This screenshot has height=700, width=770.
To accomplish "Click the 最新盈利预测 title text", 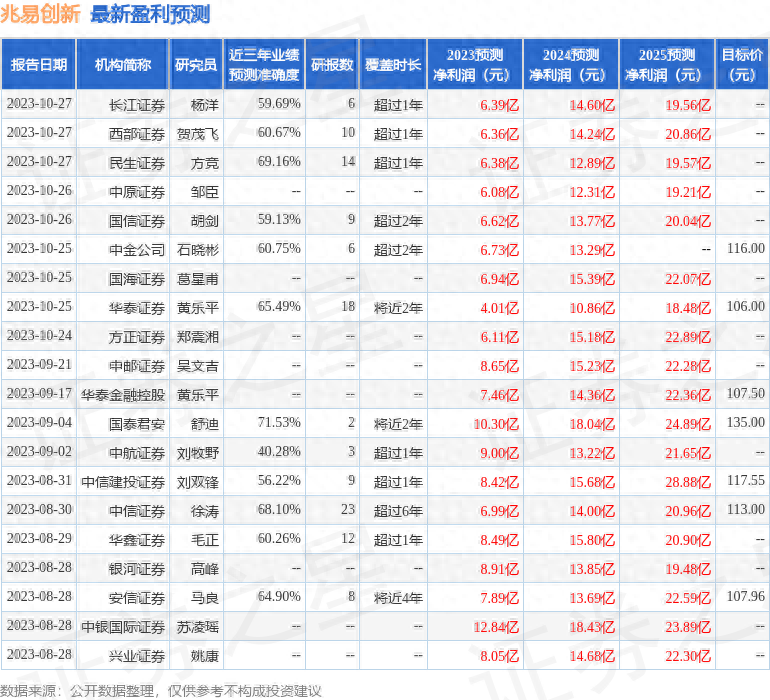I will pyautogui.click(x=150, y=14).
